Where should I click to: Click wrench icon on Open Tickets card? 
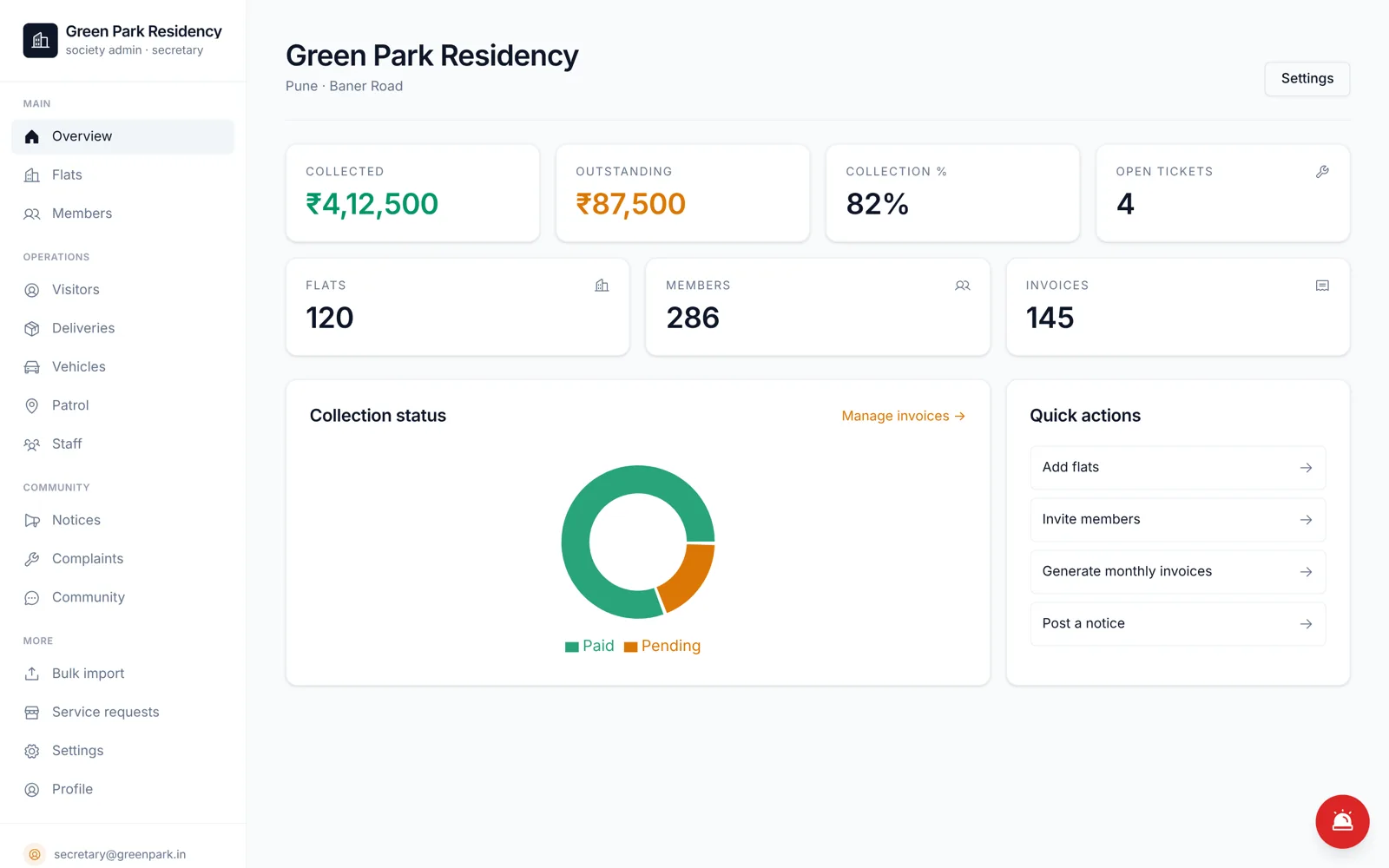pos(1322,172)
